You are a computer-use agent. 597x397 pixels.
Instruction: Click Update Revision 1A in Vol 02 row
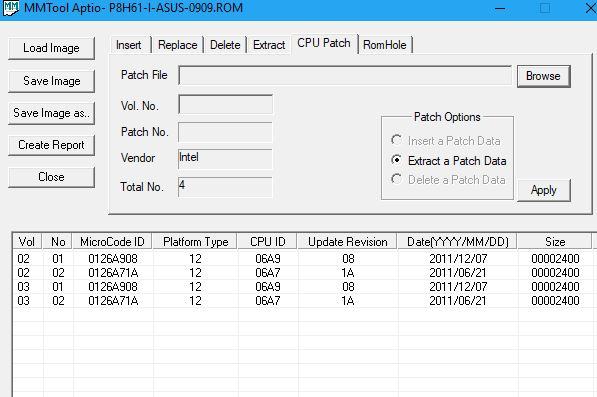click(348, 273)
